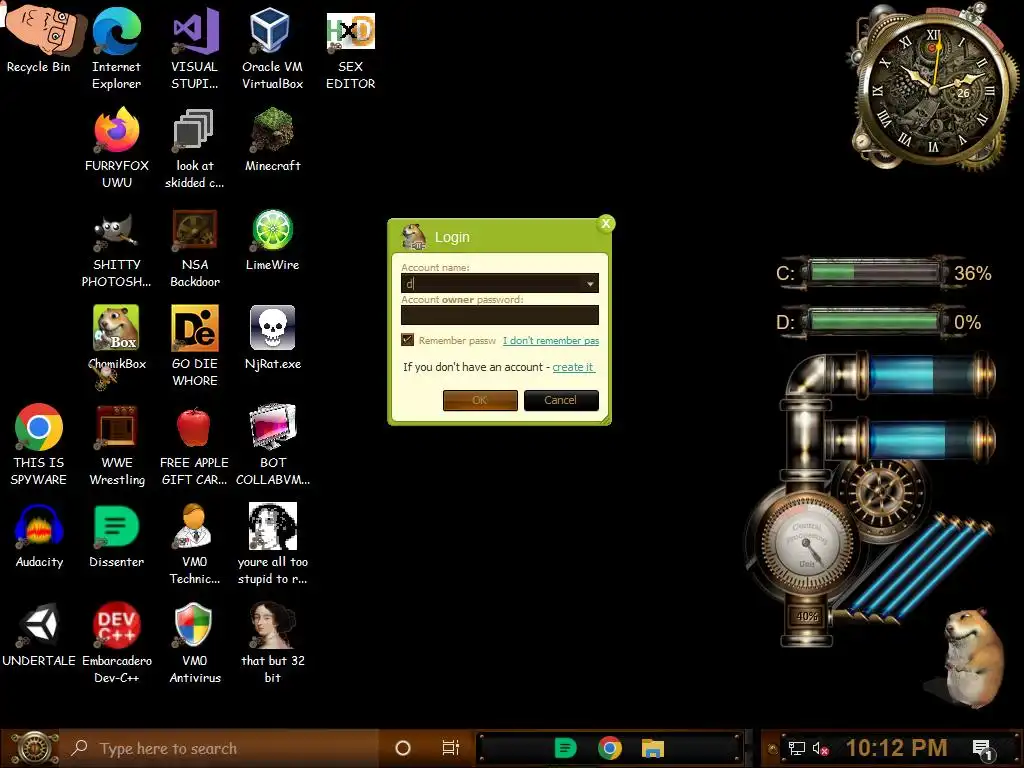Viewport: 1024px width, 768px height.
Task: Launch the LimeWire icon
Action: point(272,230)
